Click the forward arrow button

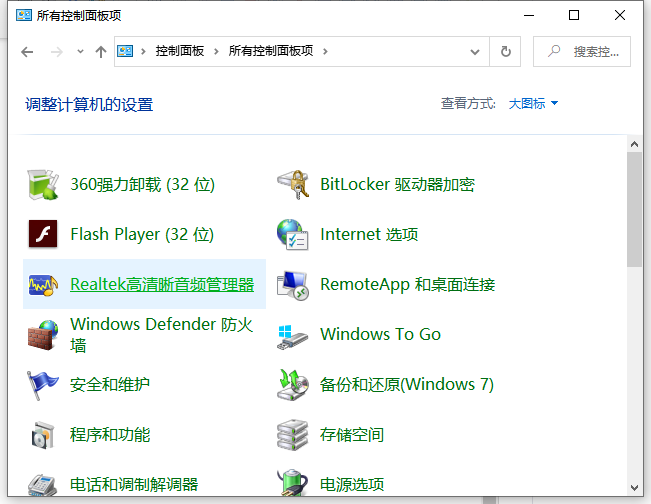tap(56, 52)
